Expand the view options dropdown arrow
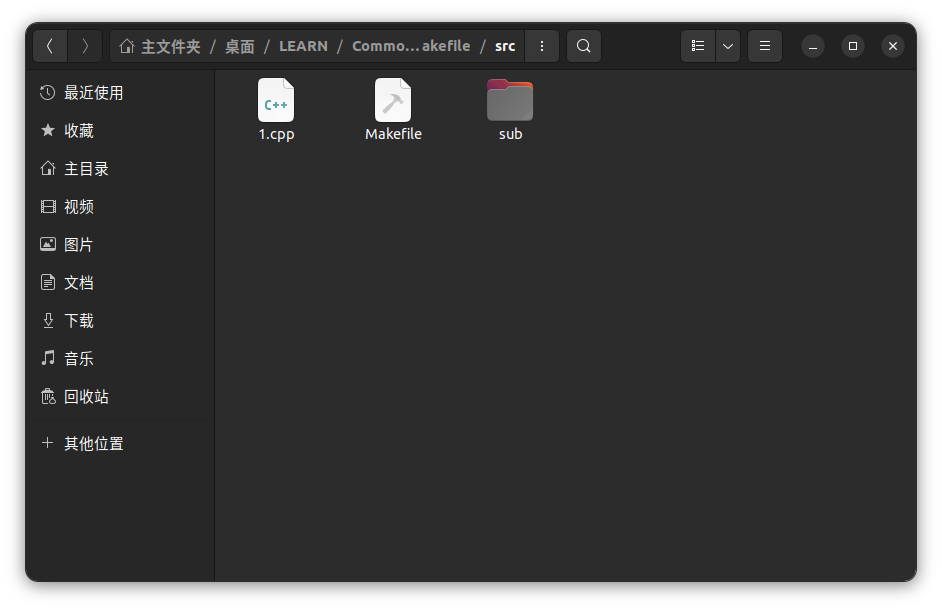The width and height of the screenshot is (942, 610). point(728,46)
